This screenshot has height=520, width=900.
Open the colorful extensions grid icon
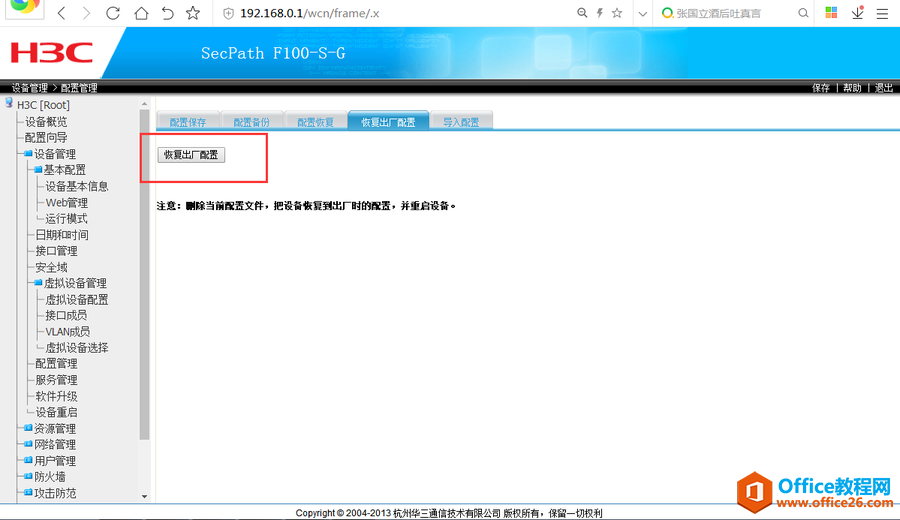coord(831,13)
